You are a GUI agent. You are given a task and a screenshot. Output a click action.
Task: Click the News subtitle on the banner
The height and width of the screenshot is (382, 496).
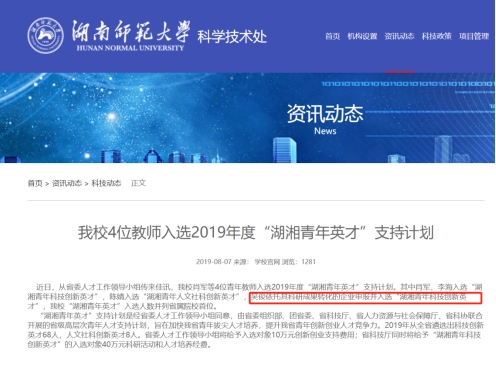click(325, 131)
